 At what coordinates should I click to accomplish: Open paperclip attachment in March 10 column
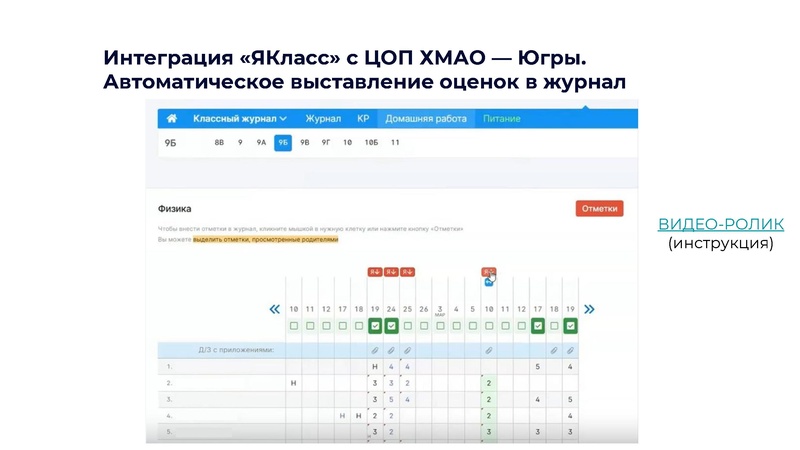coord(489,351)
